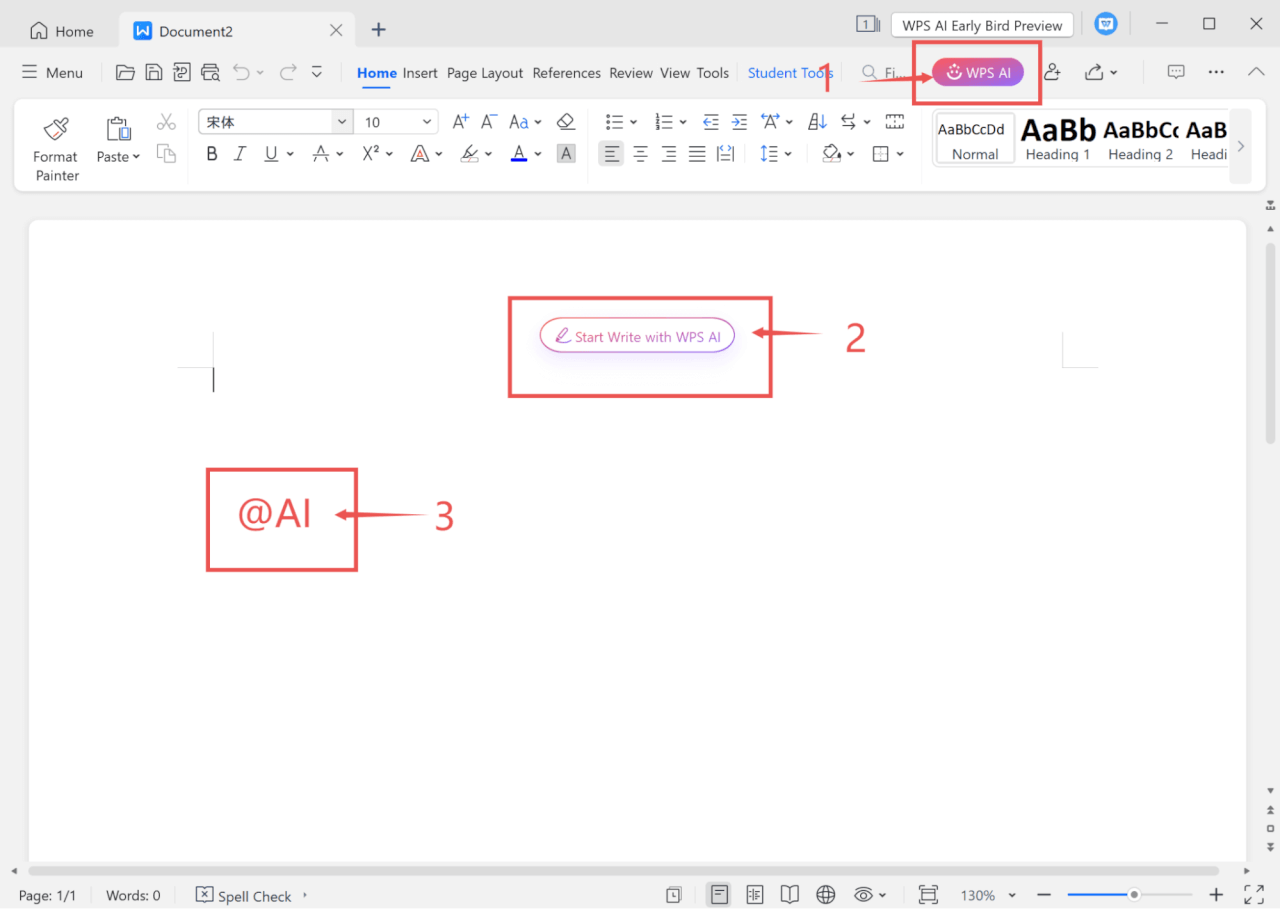This screenshot has height=909, width=1280.
Task: Save the document with the Save icon
Action: [x=153, y=72]
